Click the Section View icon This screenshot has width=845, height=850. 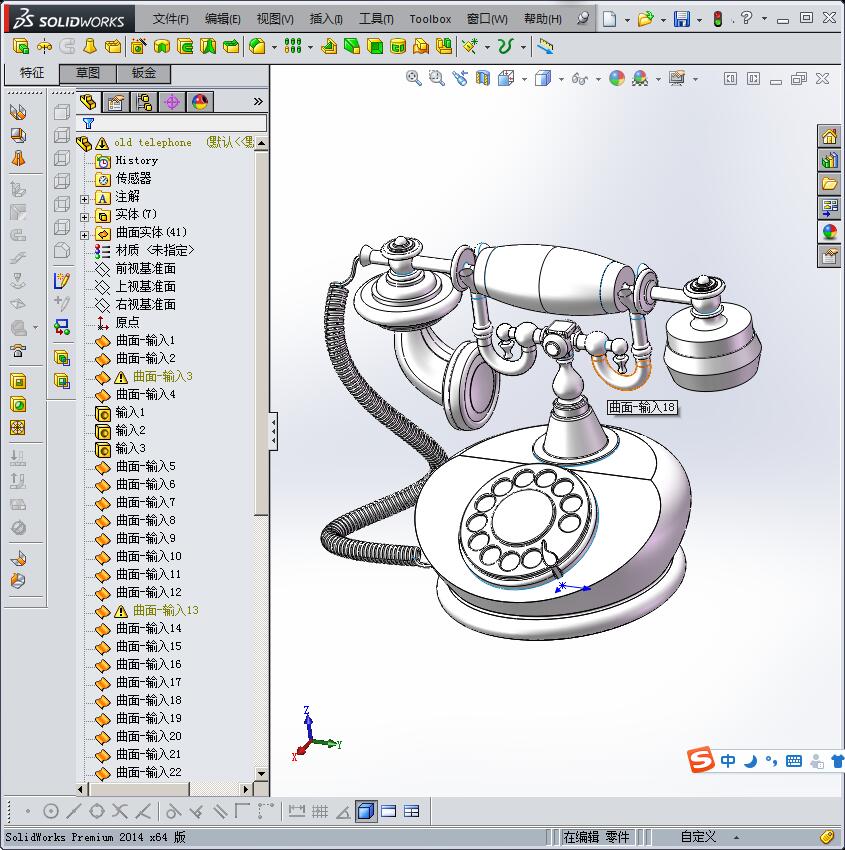(x=482, y=78)
